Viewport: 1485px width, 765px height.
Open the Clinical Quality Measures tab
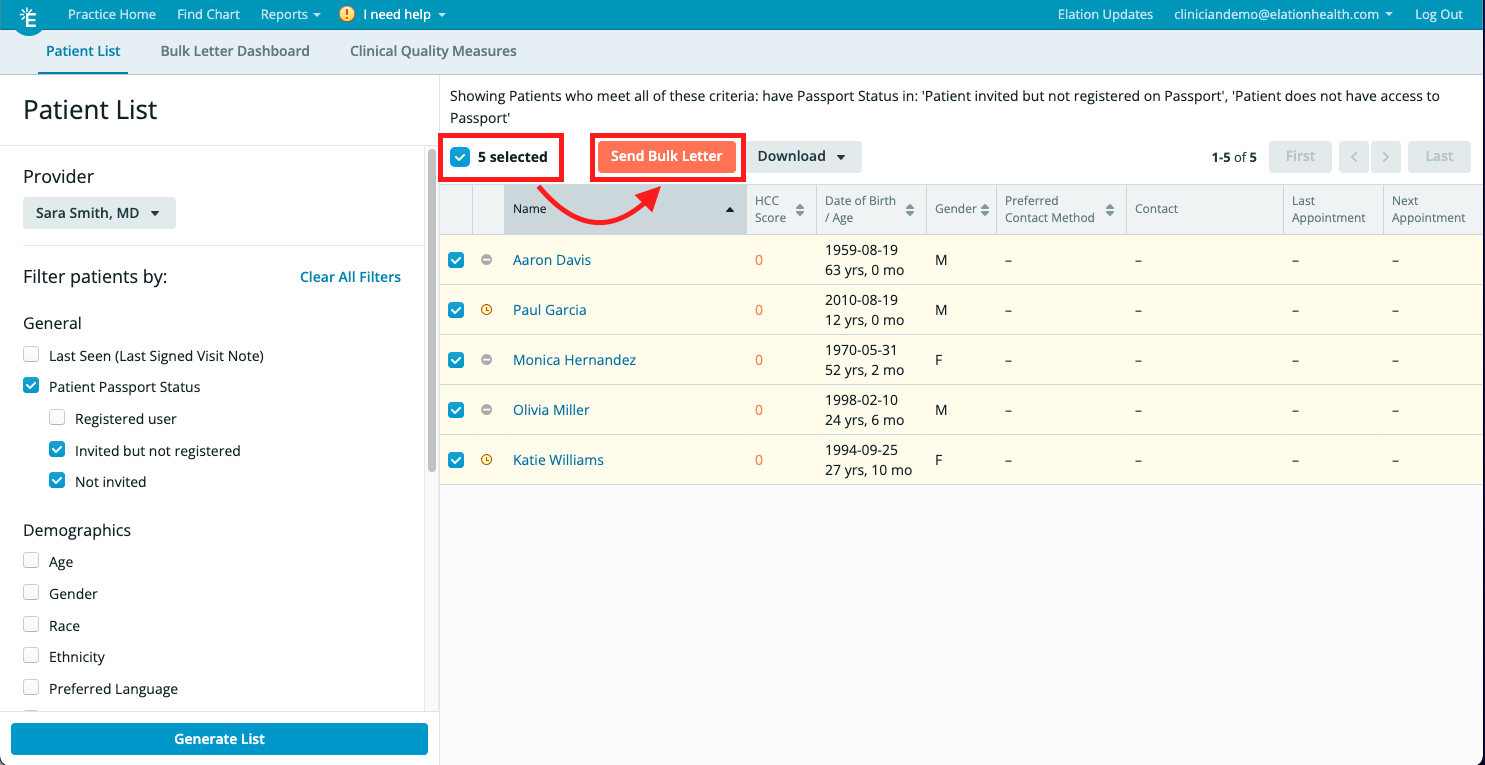(433, 51)
